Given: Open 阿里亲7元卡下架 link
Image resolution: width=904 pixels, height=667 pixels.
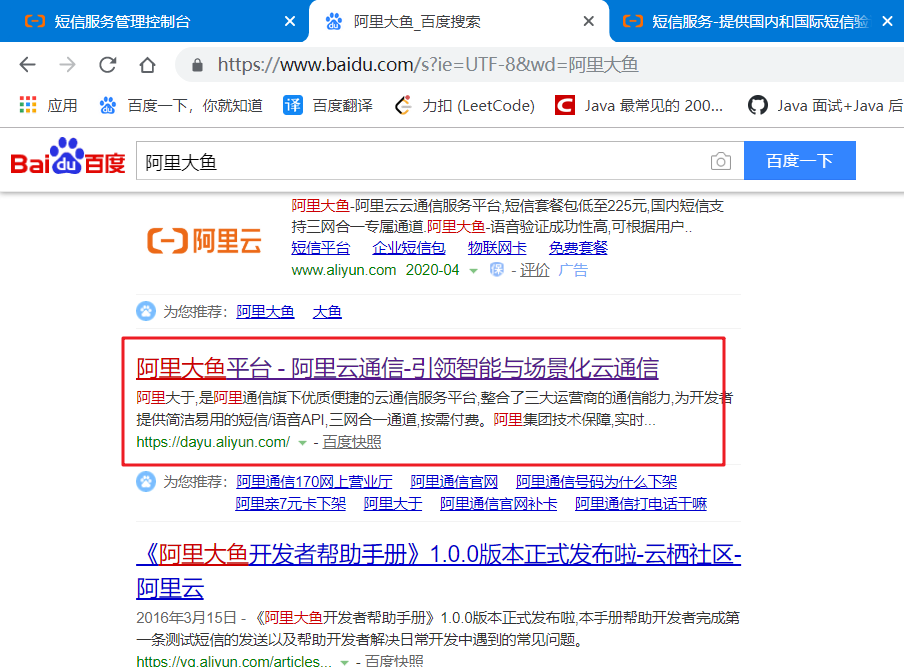Looking at the screenshot, I should 291,504.
